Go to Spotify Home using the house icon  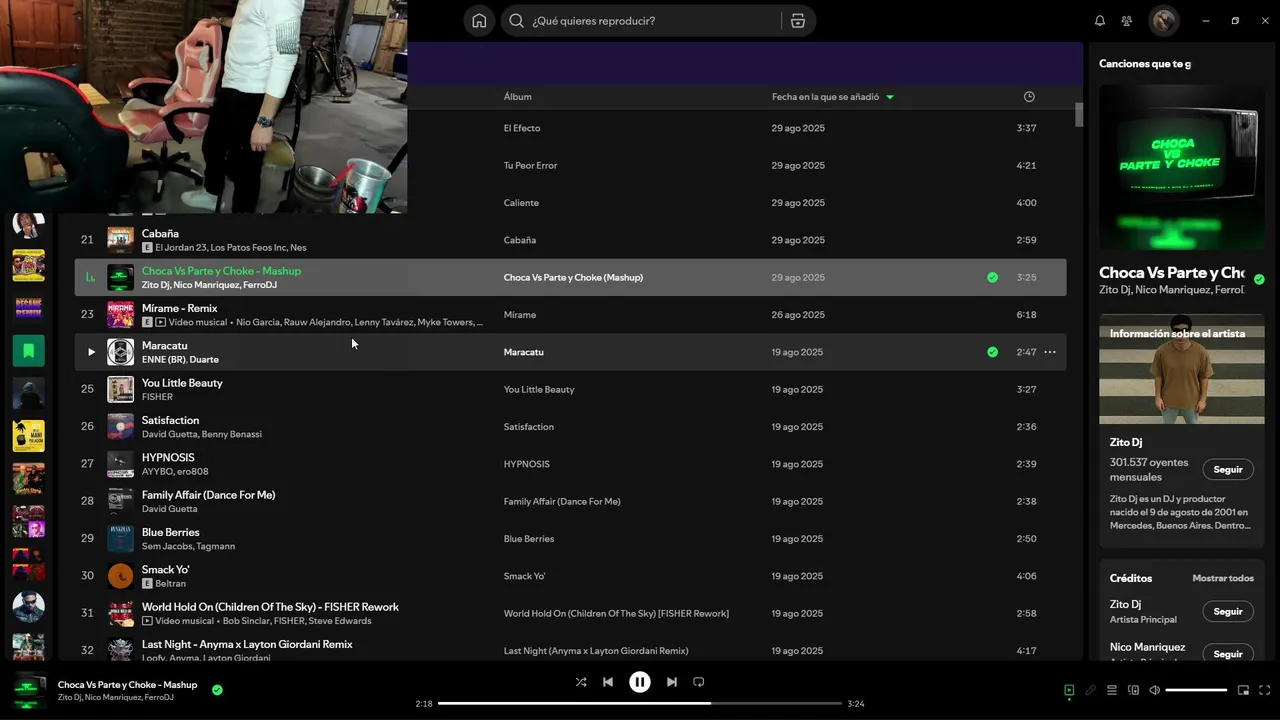(480, 21)
